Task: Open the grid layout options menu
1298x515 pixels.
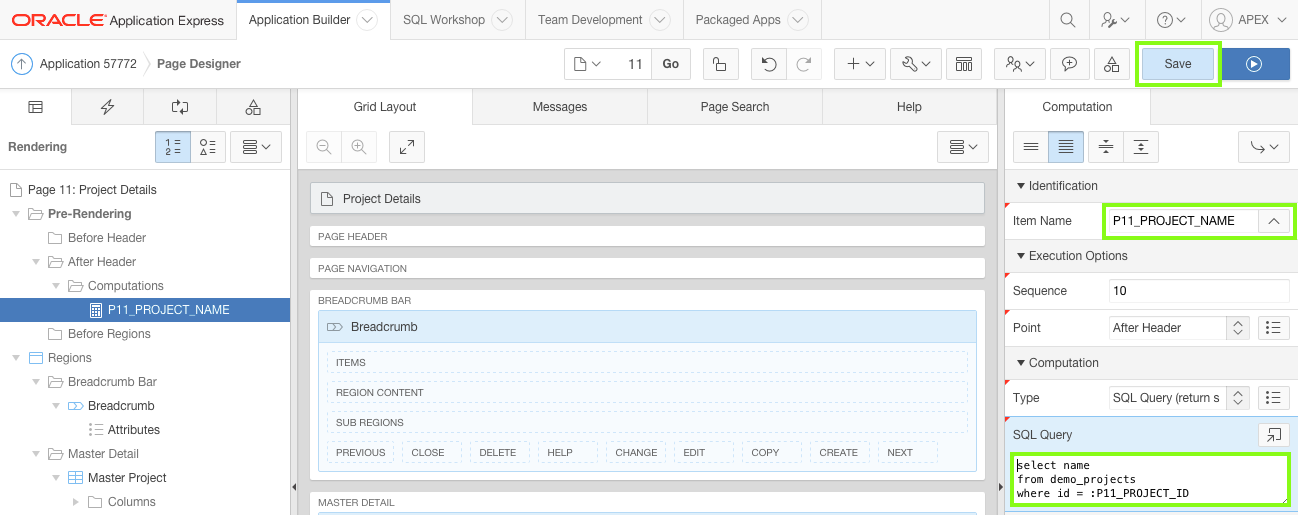Action: (x=963, y=147)
